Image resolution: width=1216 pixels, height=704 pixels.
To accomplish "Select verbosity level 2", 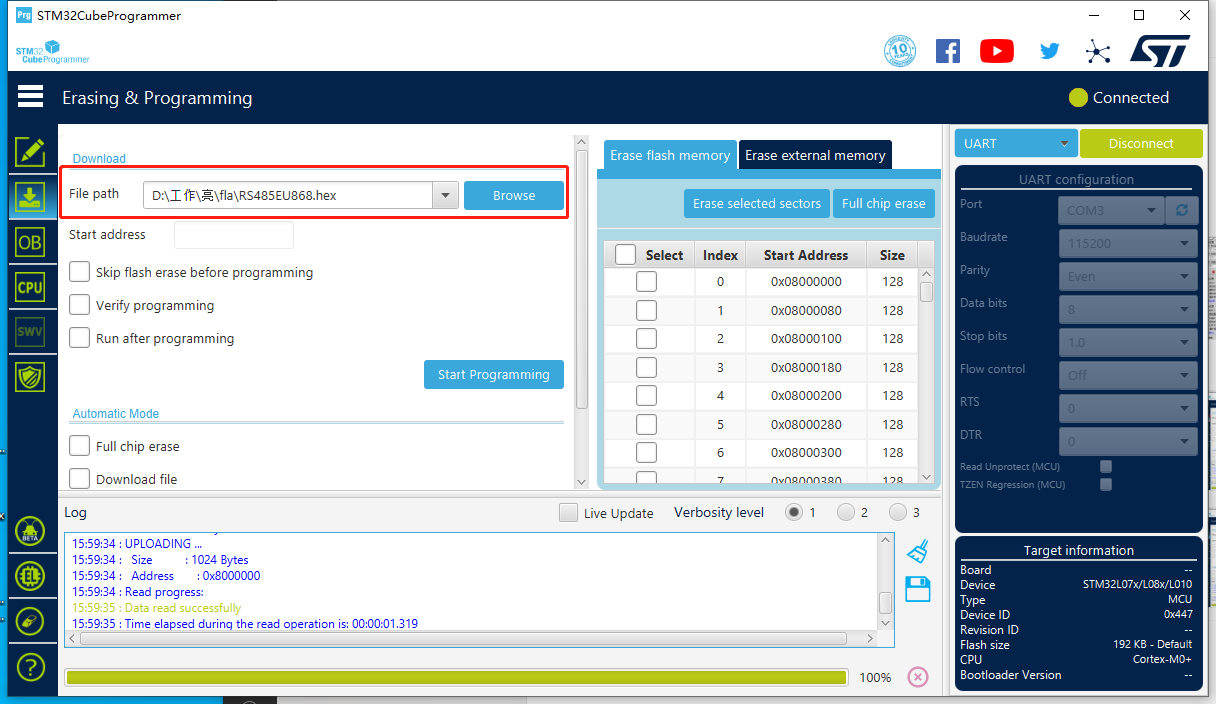I will point(846,512).
